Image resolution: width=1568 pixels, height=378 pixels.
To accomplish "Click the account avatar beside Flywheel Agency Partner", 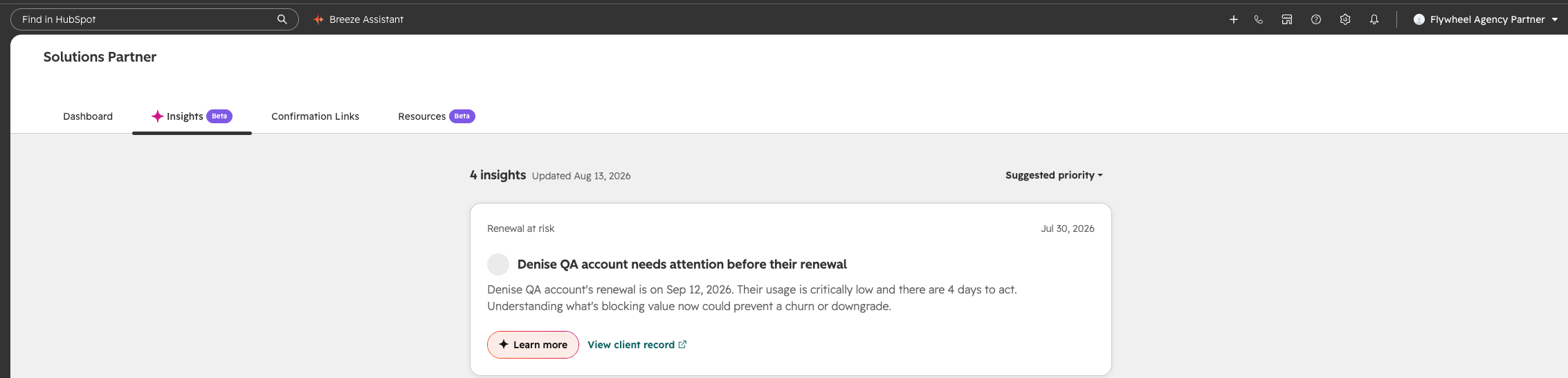I will (x=1419, y=19).
